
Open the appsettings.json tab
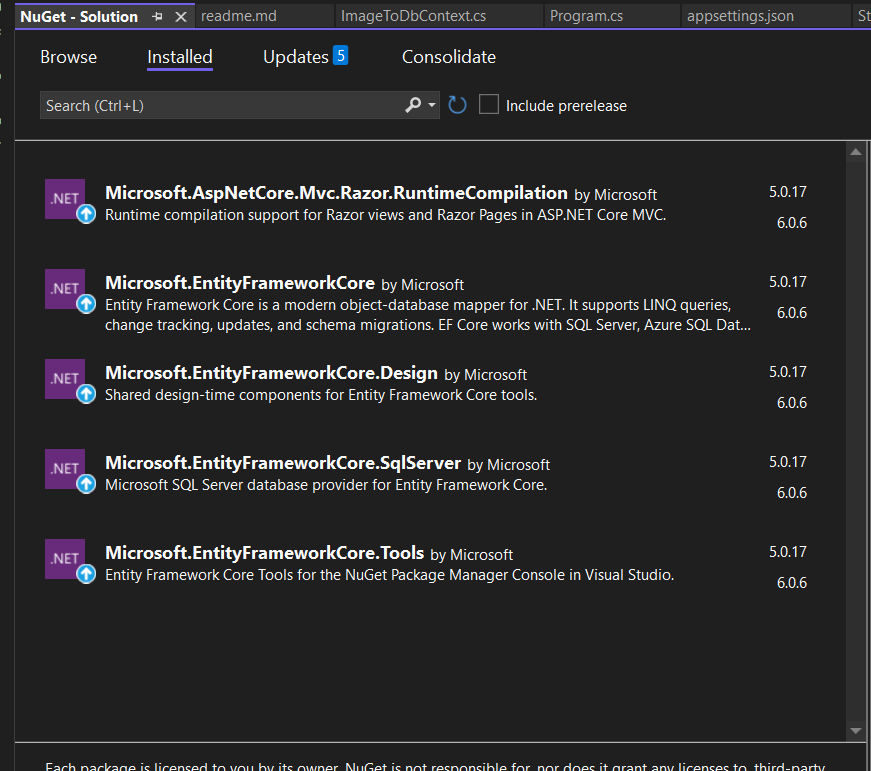point(740,16)
